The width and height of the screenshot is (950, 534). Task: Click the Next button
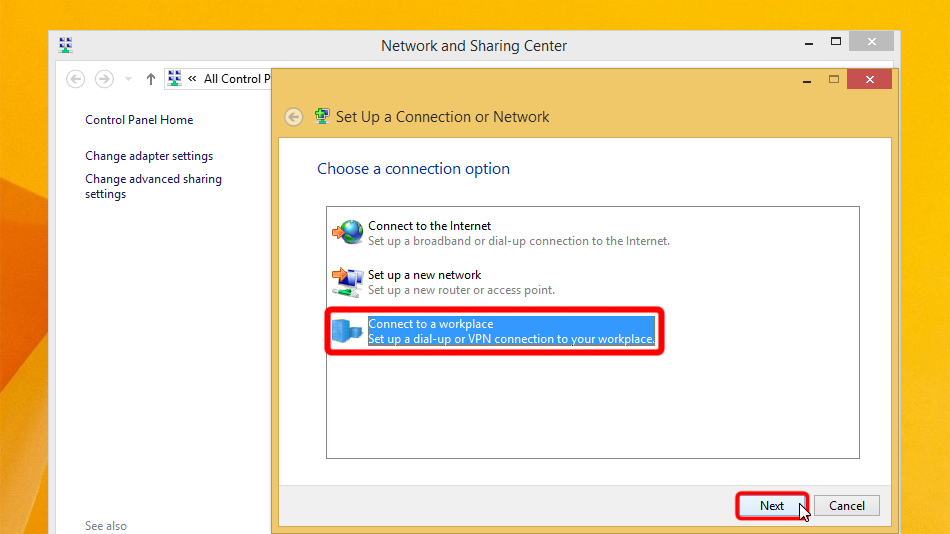(771, 506)
